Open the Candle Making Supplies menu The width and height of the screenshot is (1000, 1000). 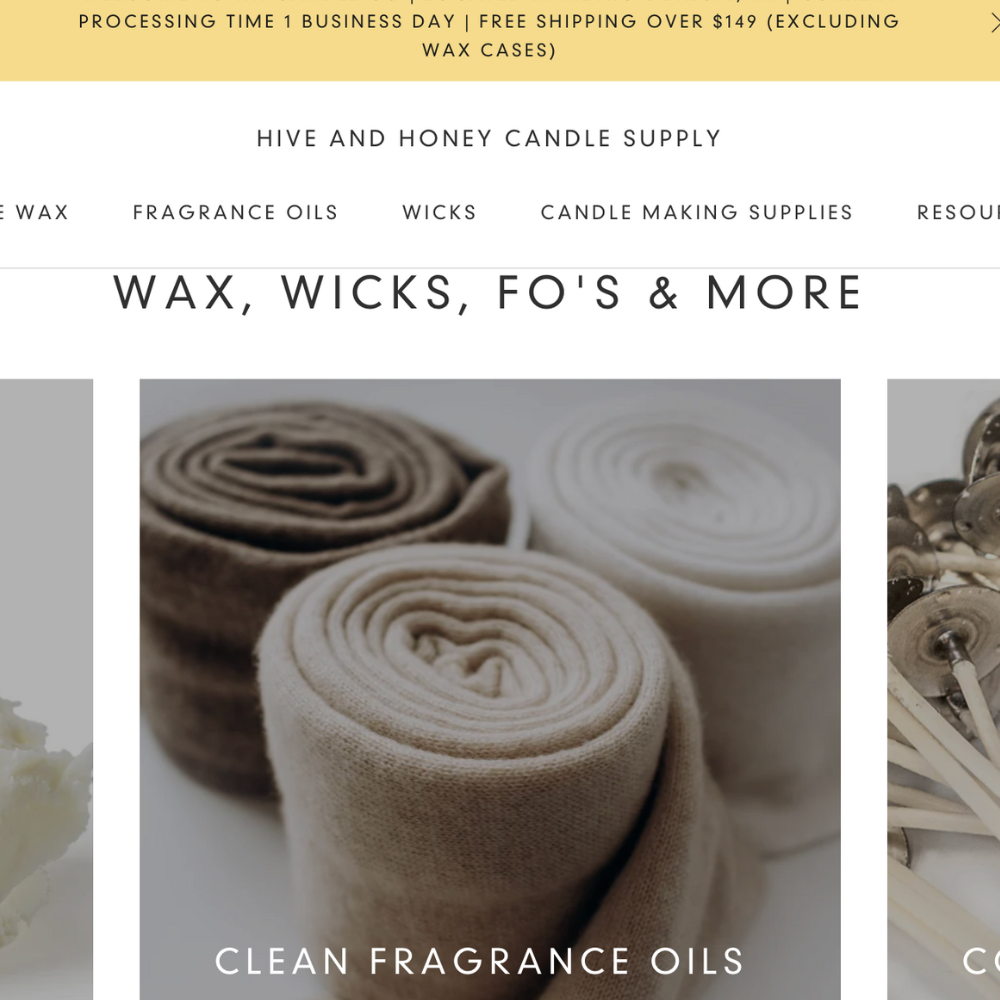[696, 212]
